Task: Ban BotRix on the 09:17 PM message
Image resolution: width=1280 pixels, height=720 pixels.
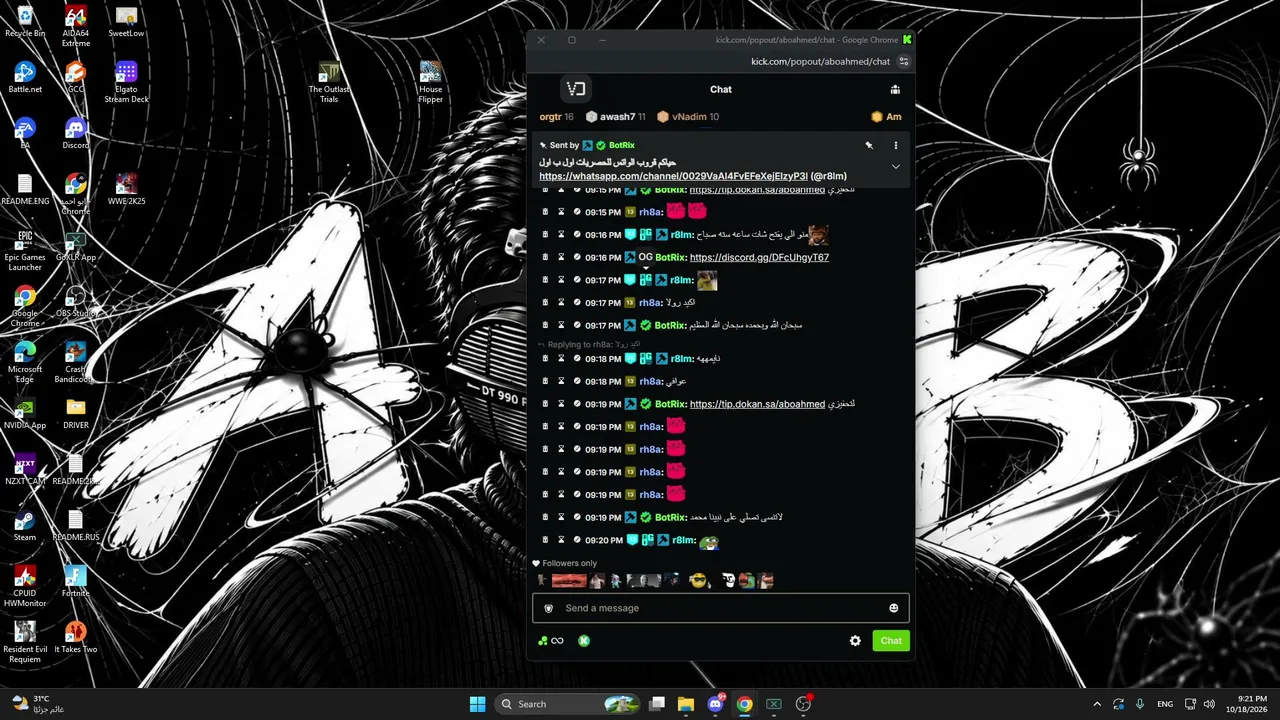Action: [x=577, y=325]
